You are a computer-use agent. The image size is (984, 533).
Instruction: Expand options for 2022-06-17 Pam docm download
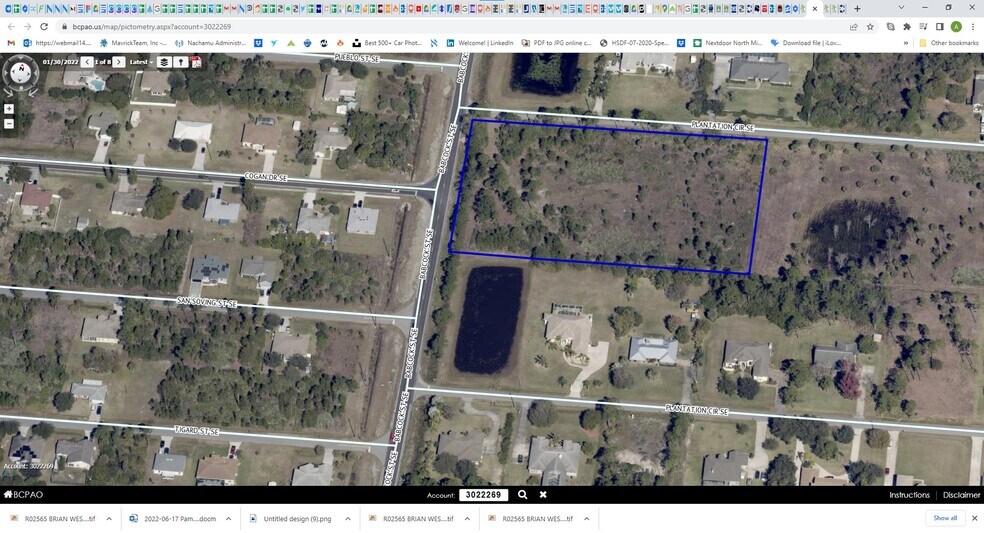pos(228,519)
